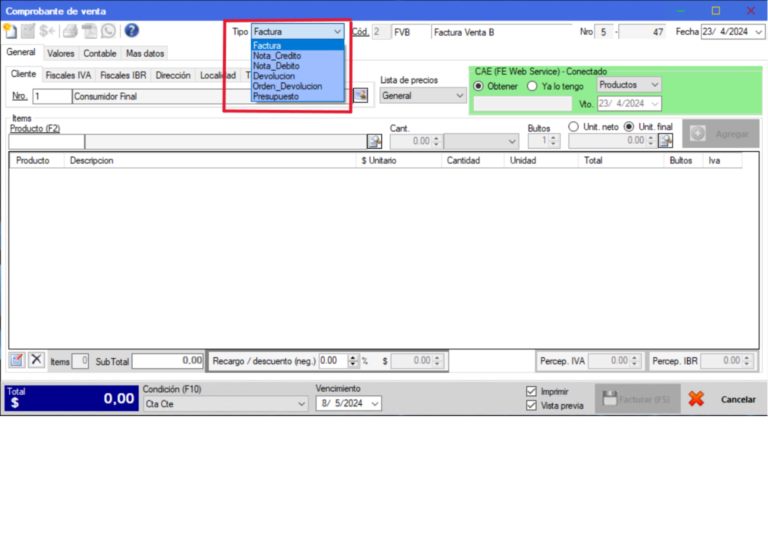768x545 pixels.
Task: Click the Facturar (F5) button
Action: [x=638, y=399]
